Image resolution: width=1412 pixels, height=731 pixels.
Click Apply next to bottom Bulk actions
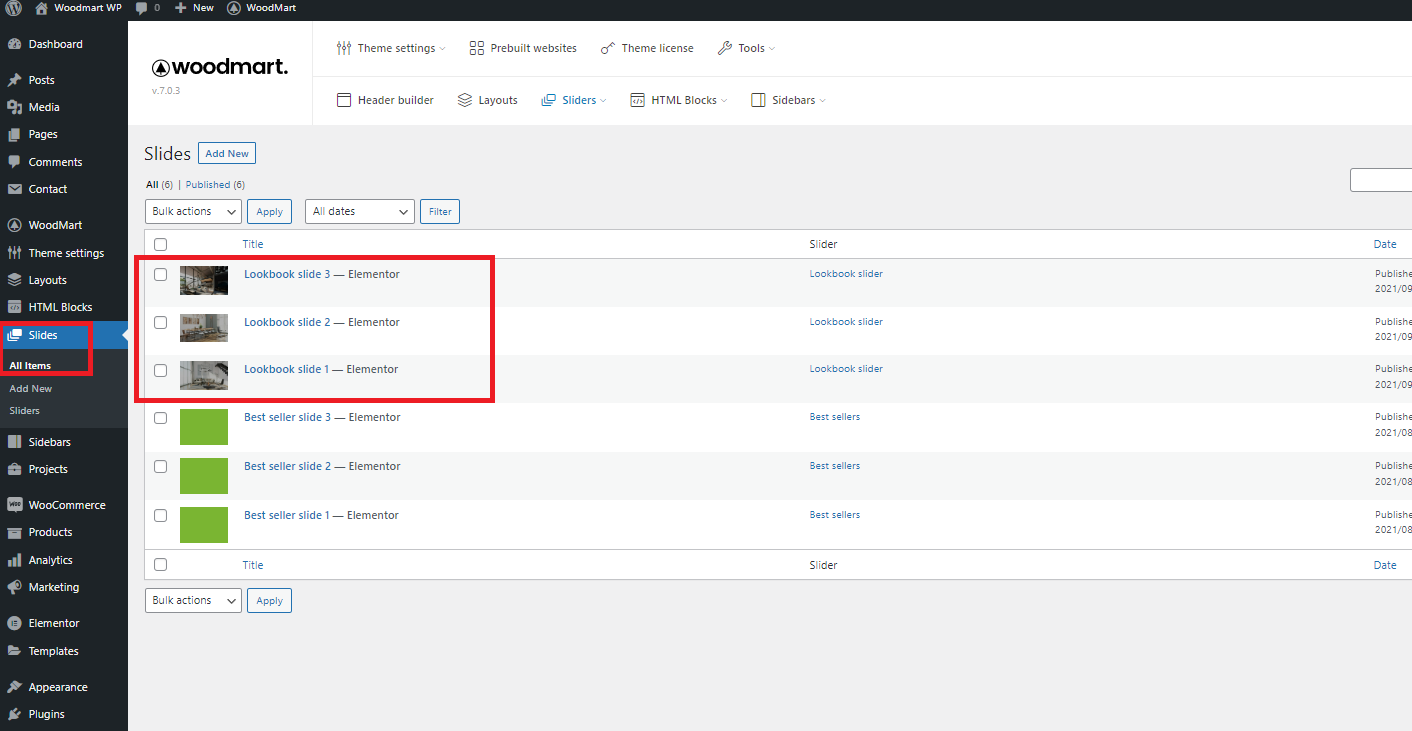point(270,600)
